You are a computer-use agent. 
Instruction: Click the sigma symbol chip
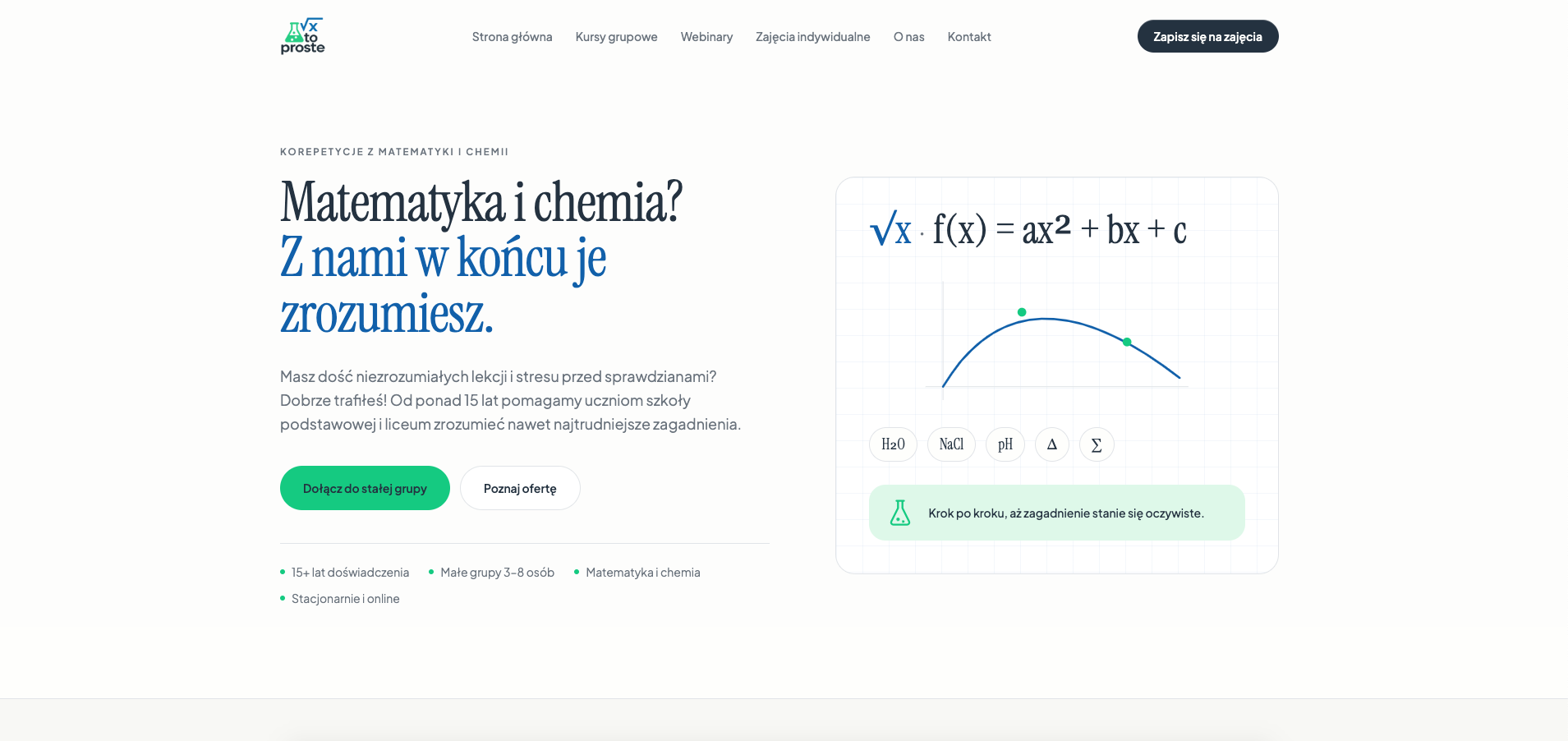[1097, 444]
